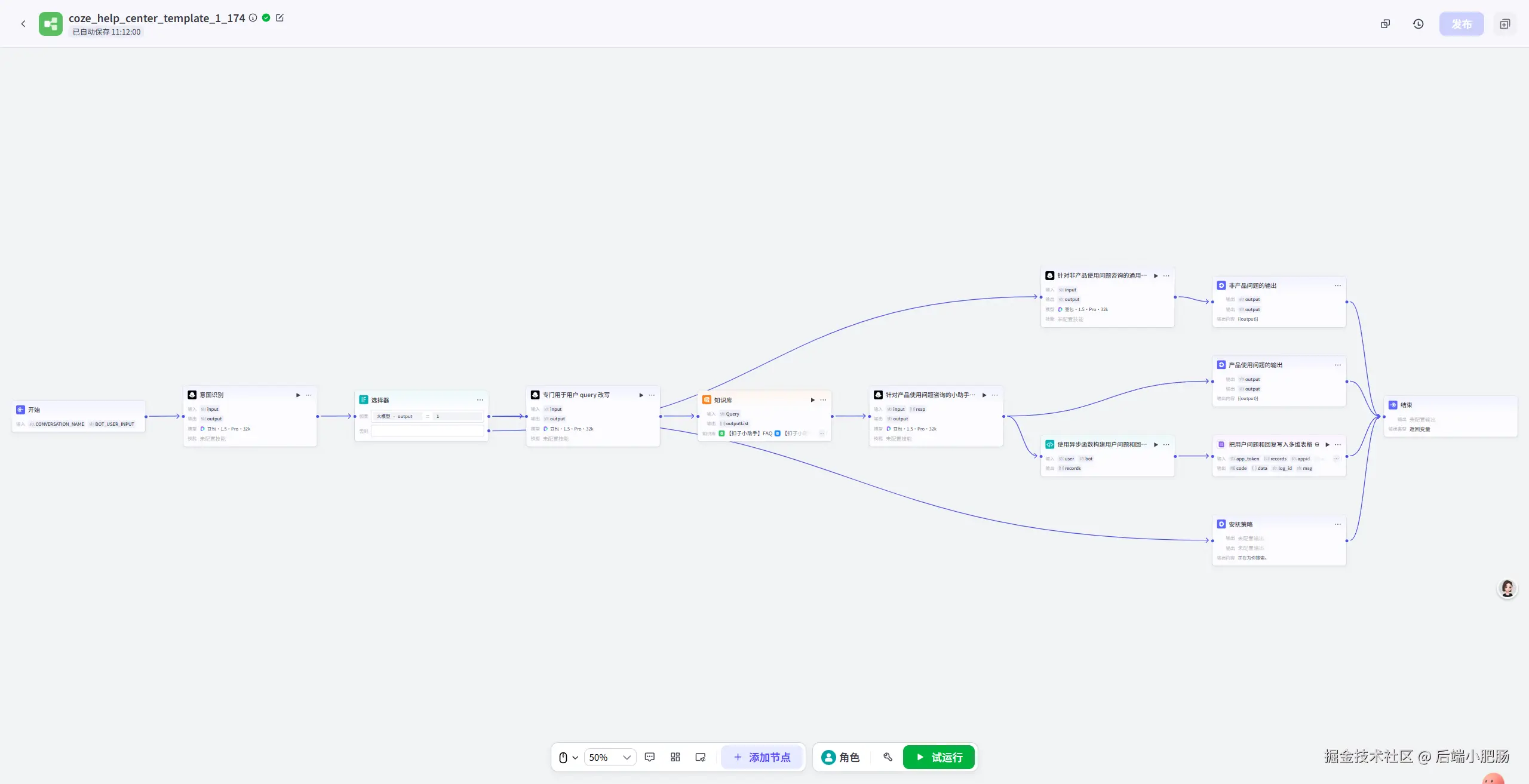Click the green 试运行 button

pyautogui.click(x=939, y=757)
